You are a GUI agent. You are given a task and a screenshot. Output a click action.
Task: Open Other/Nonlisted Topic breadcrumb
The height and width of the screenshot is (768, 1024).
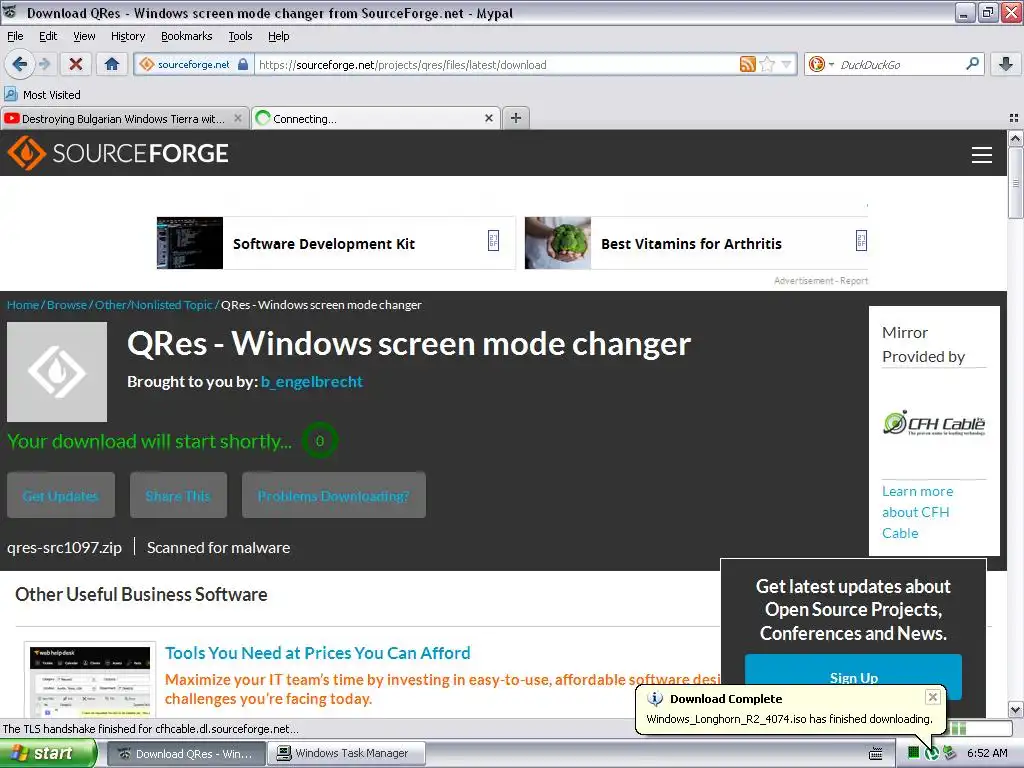(153, 305)
